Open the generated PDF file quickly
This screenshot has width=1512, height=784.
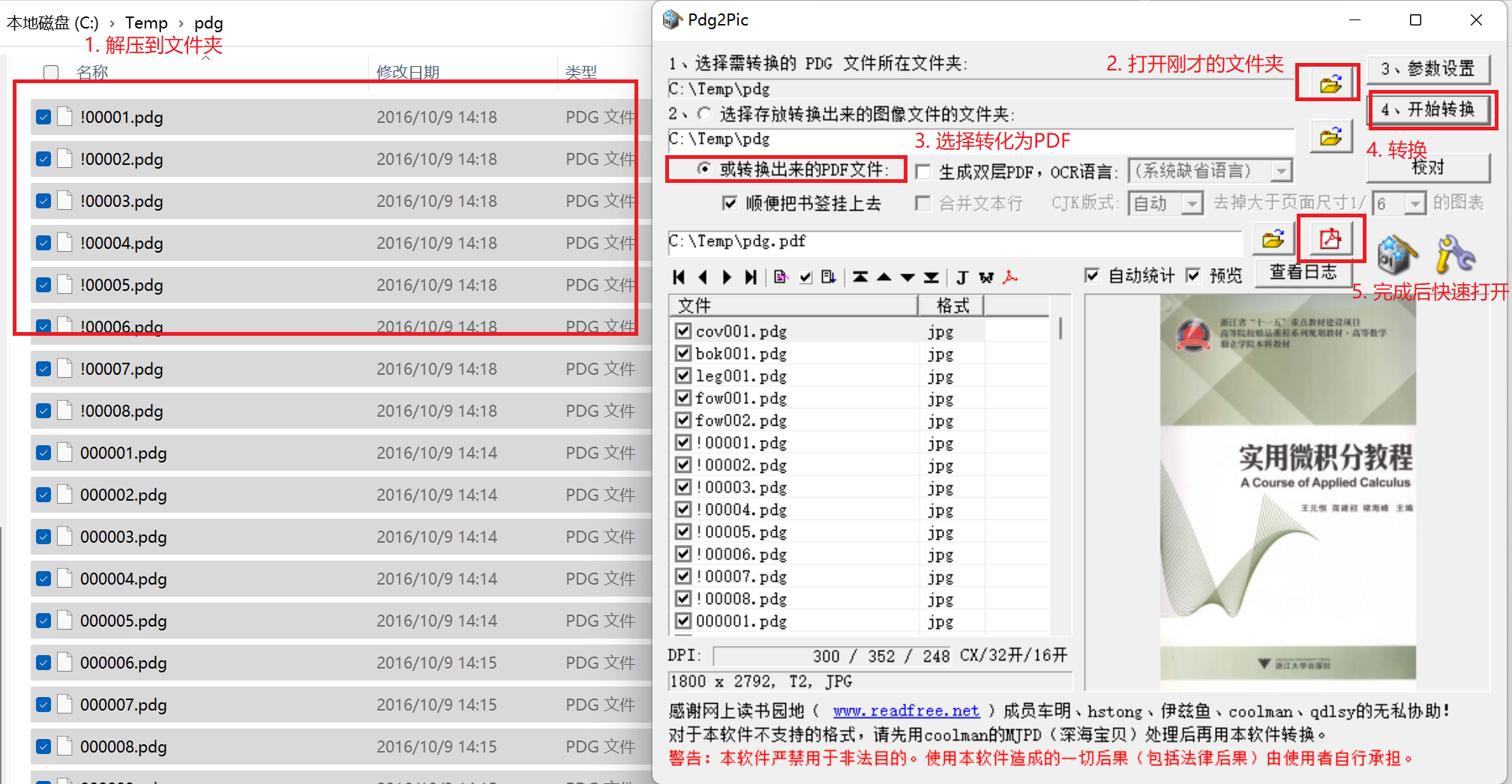click(x=1330, y=239)
